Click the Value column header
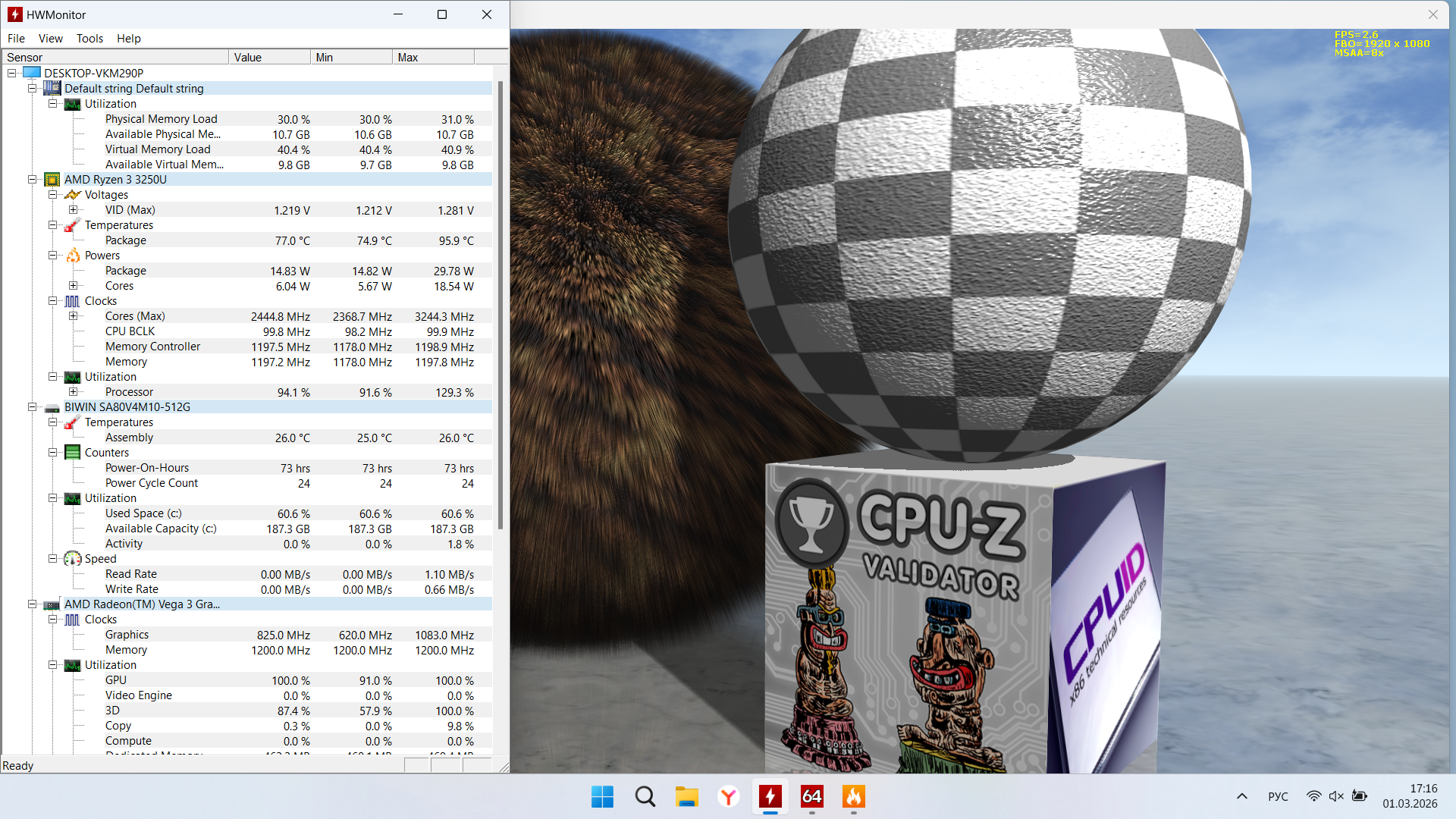 269,58
